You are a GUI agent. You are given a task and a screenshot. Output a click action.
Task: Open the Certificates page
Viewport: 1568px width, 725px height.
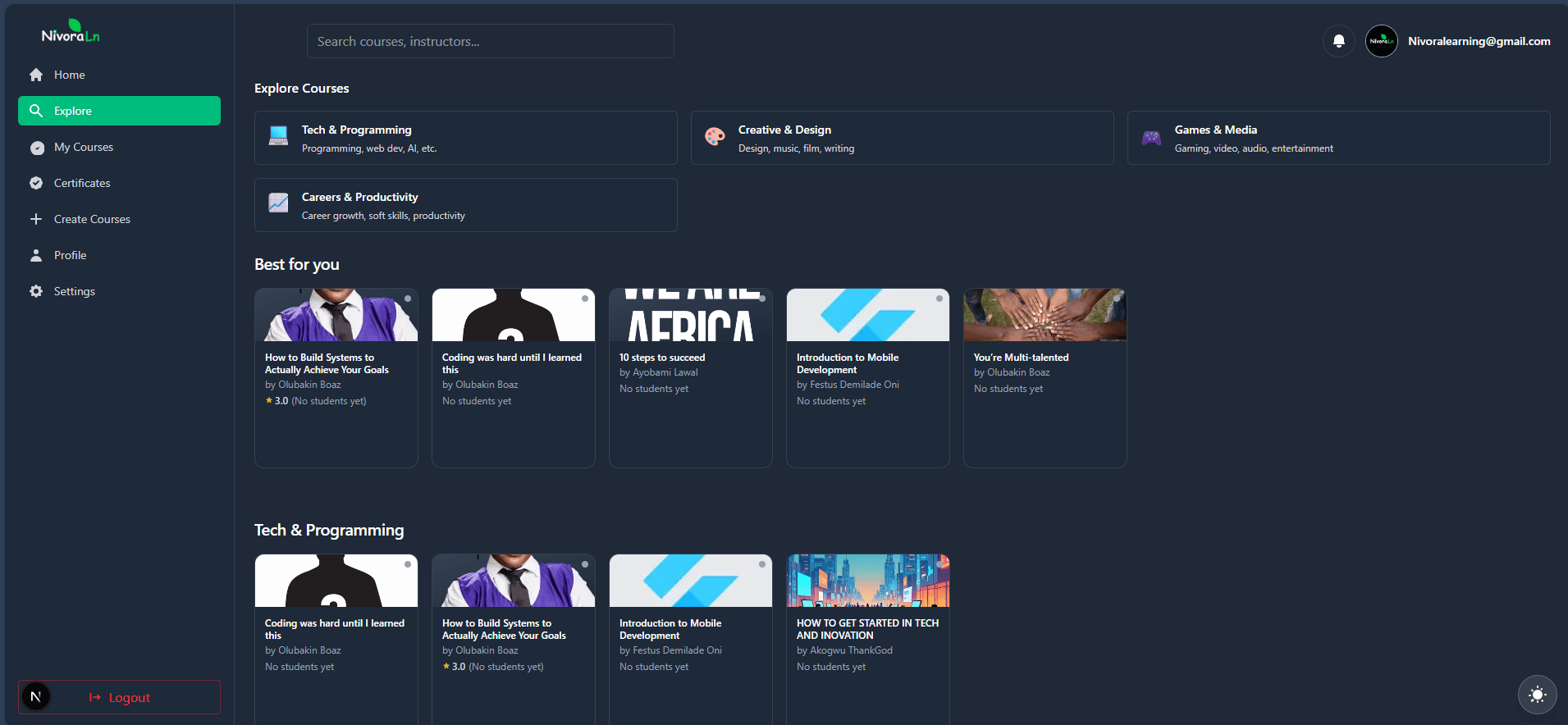pos(81,183)
